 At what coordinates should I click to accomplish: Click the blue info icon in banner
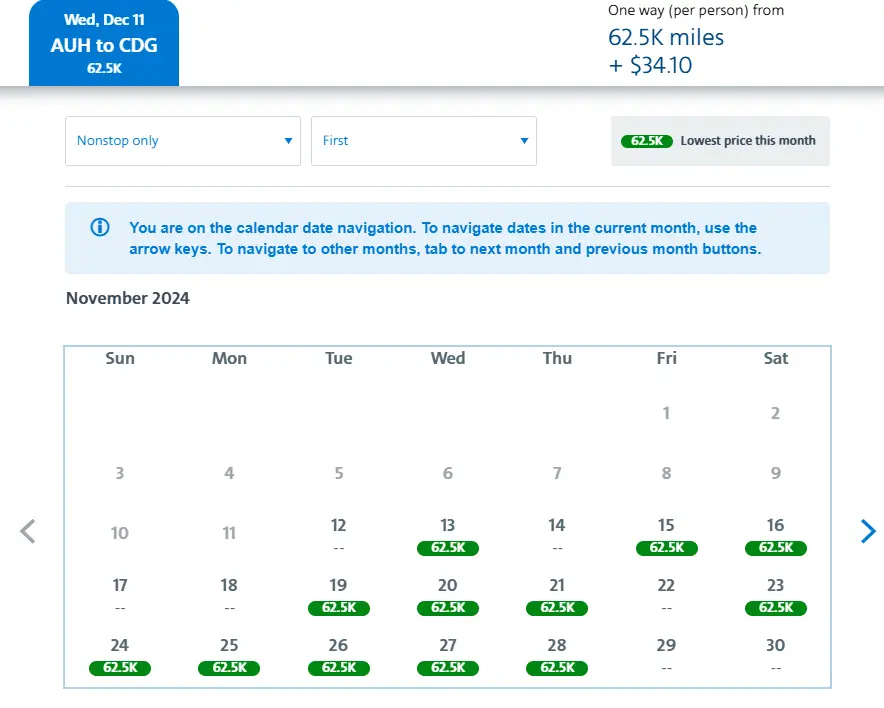pos(100,227)
